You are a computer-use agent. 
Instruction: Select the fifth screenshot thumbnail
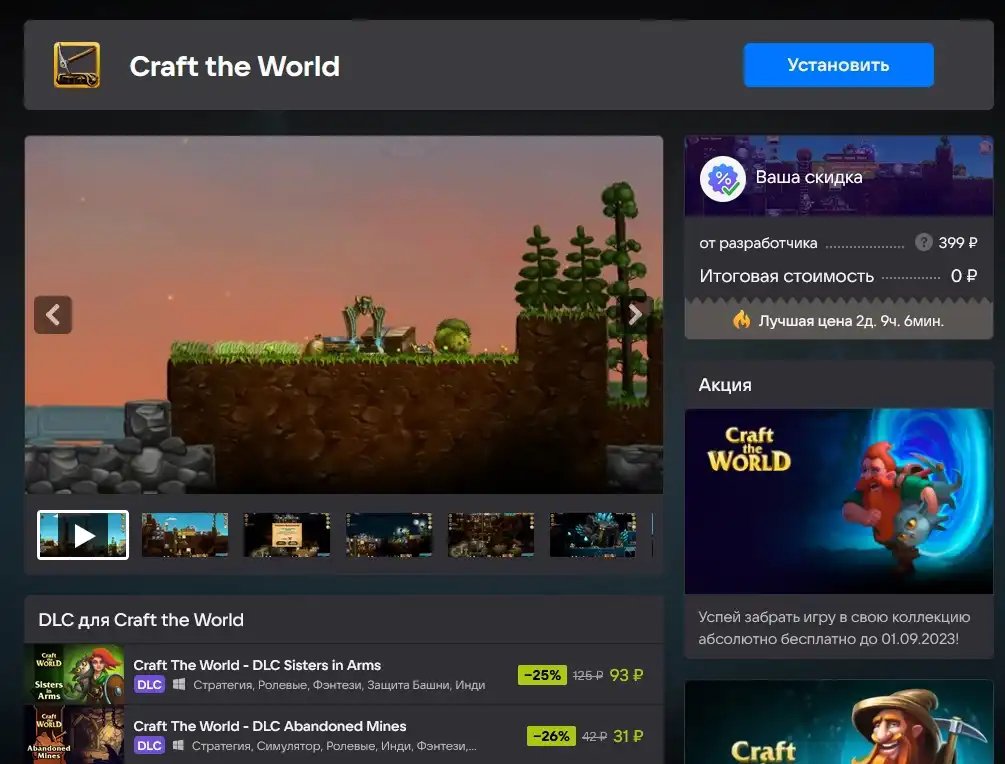[491, 535]
